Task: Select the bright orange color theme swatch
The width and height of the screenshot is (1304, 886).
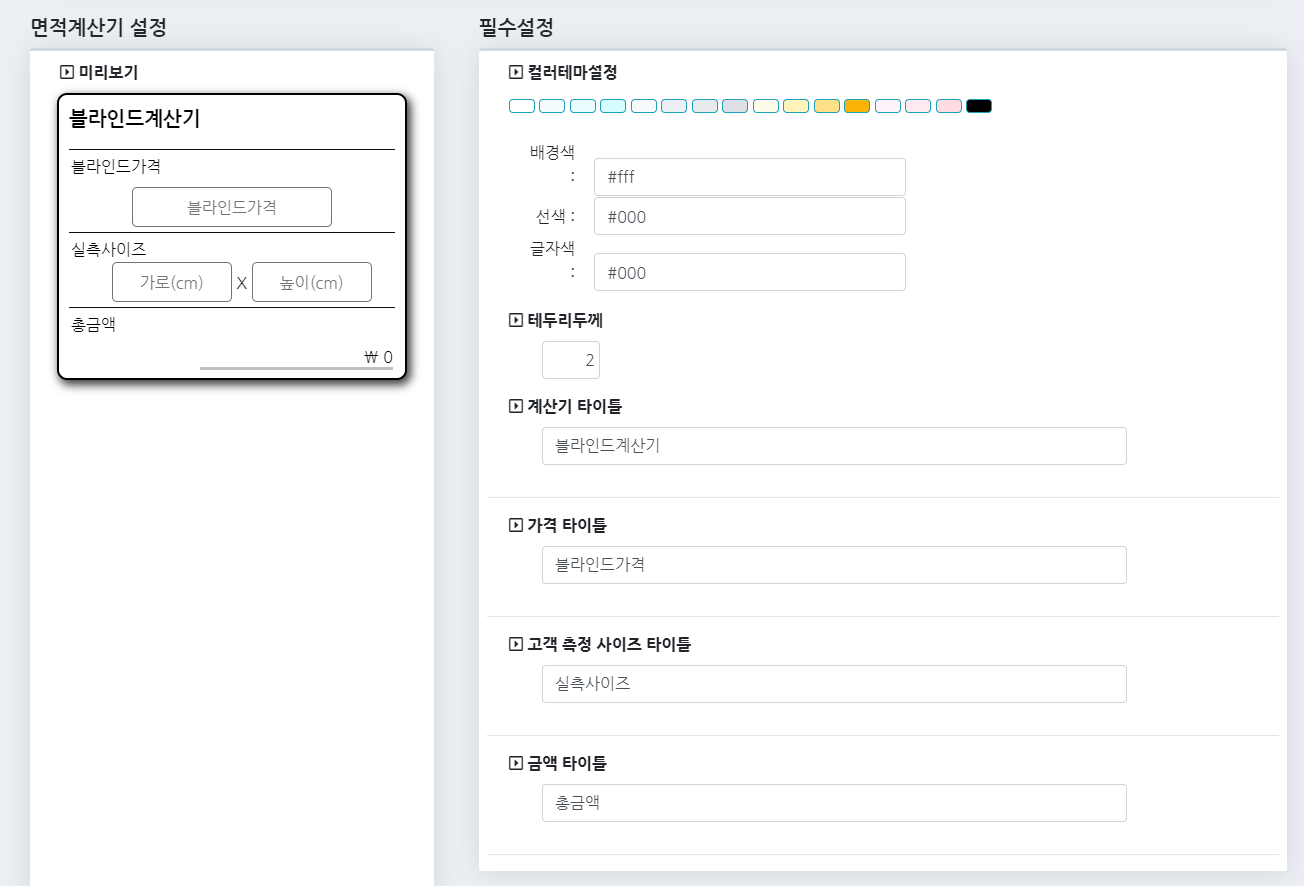Action: click(x=856, y=106)
